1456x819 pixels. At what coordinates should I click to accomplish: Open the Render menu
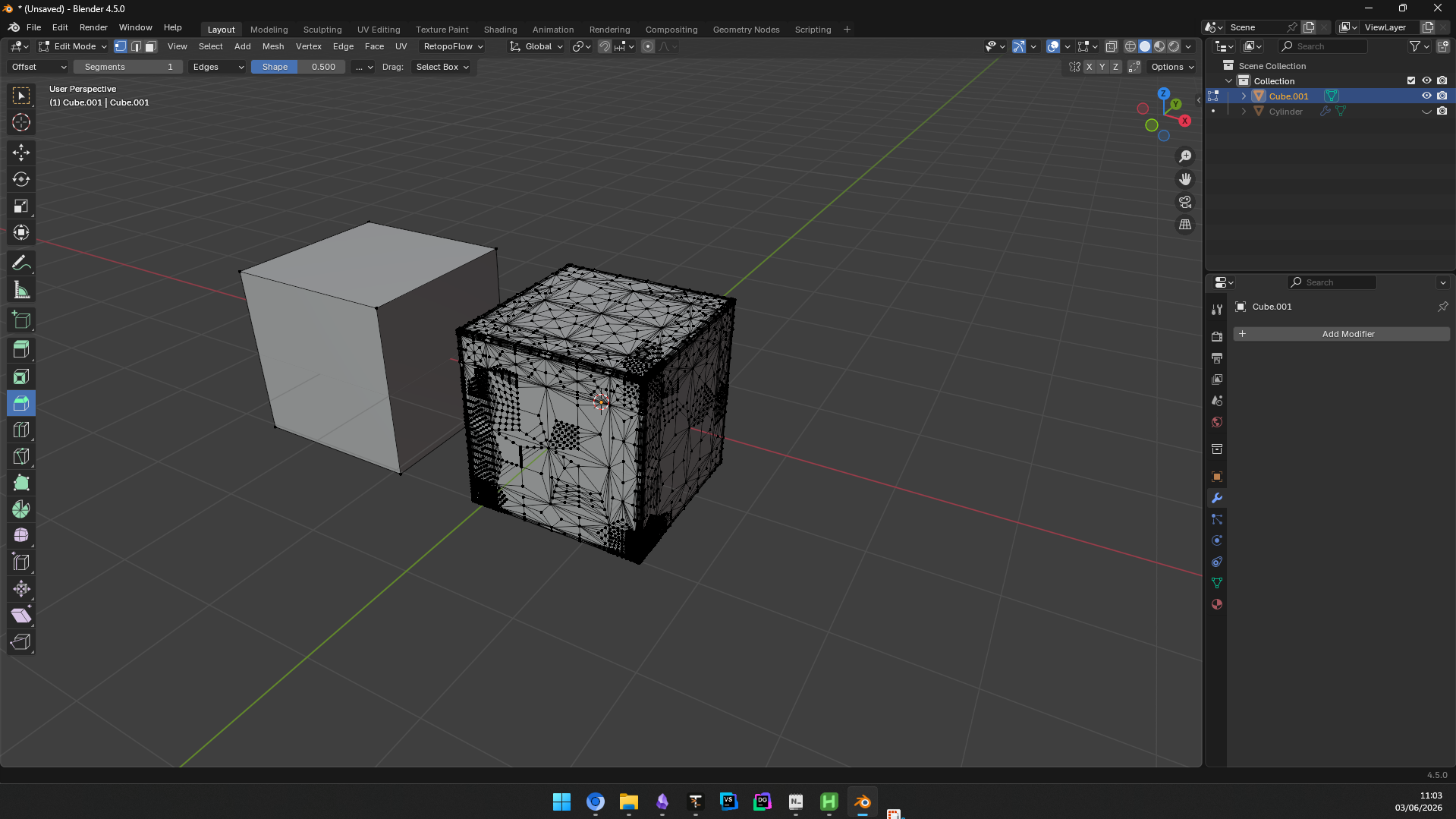pyautogui.click(x=93, y=27)
